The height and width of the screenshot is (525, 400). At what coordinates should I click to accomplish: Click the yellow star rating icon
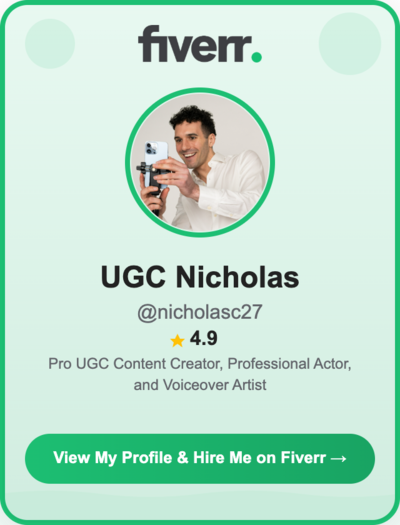coord(177,341)
